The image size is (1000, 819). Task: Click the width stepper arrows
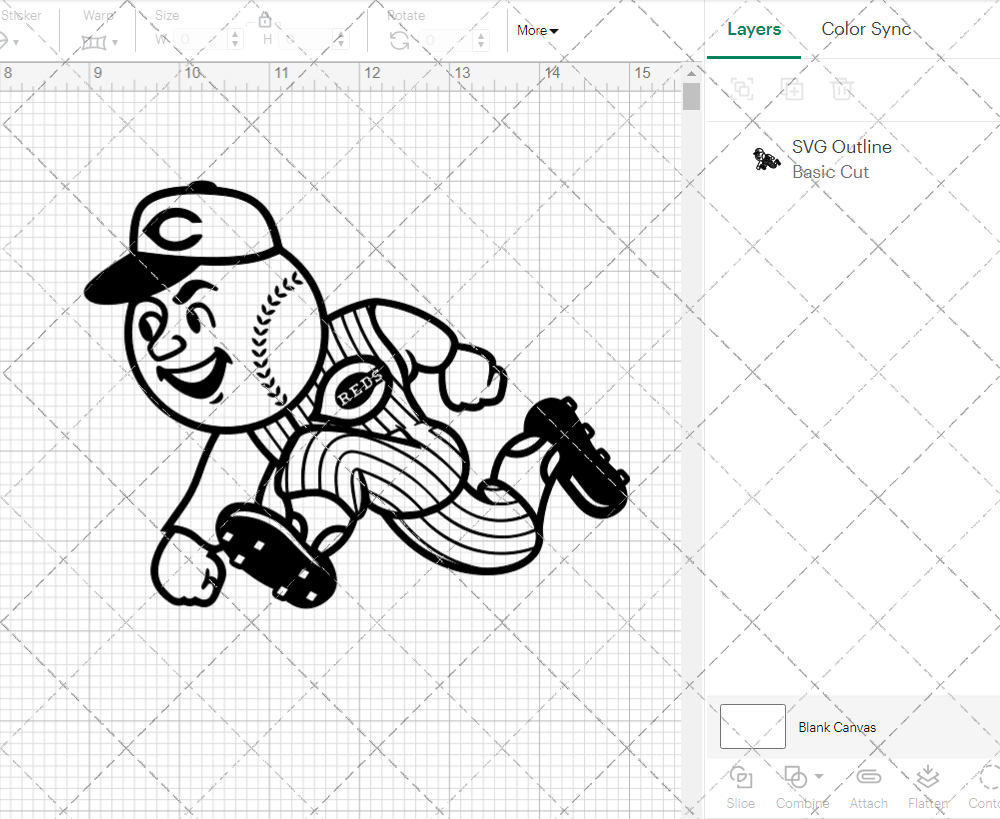point(235,40)
